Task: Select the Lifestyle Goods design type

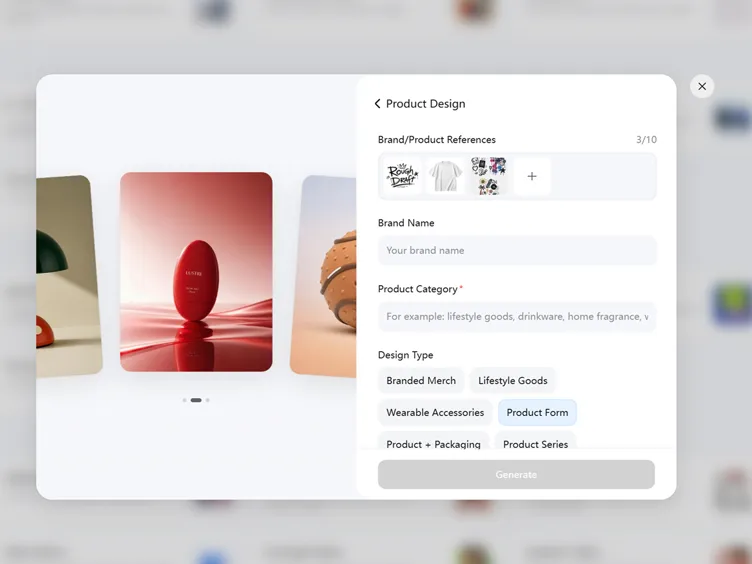Action: (513, 380)
